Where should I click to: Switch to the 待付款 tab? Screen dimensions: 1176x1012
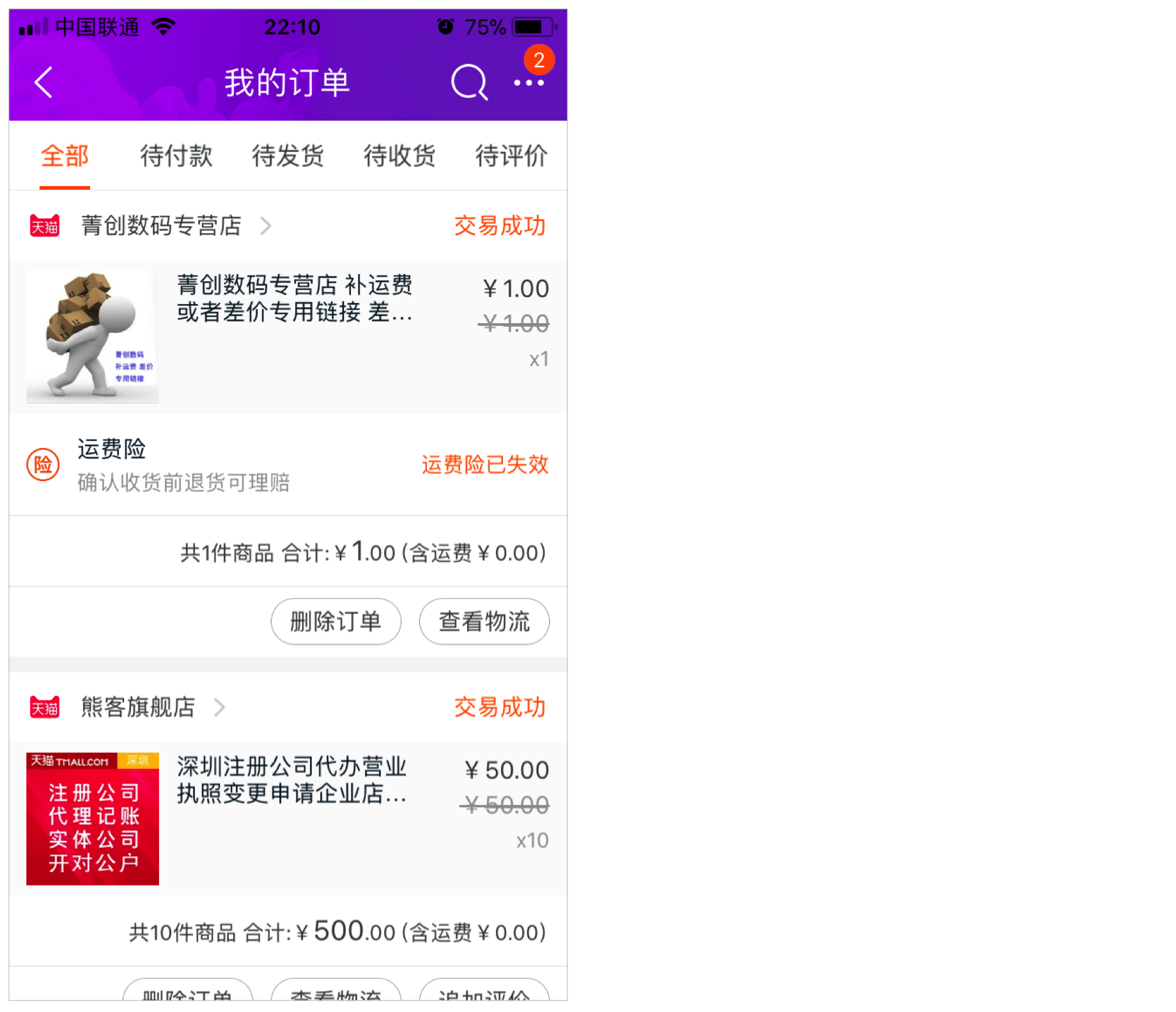[176, 156]
